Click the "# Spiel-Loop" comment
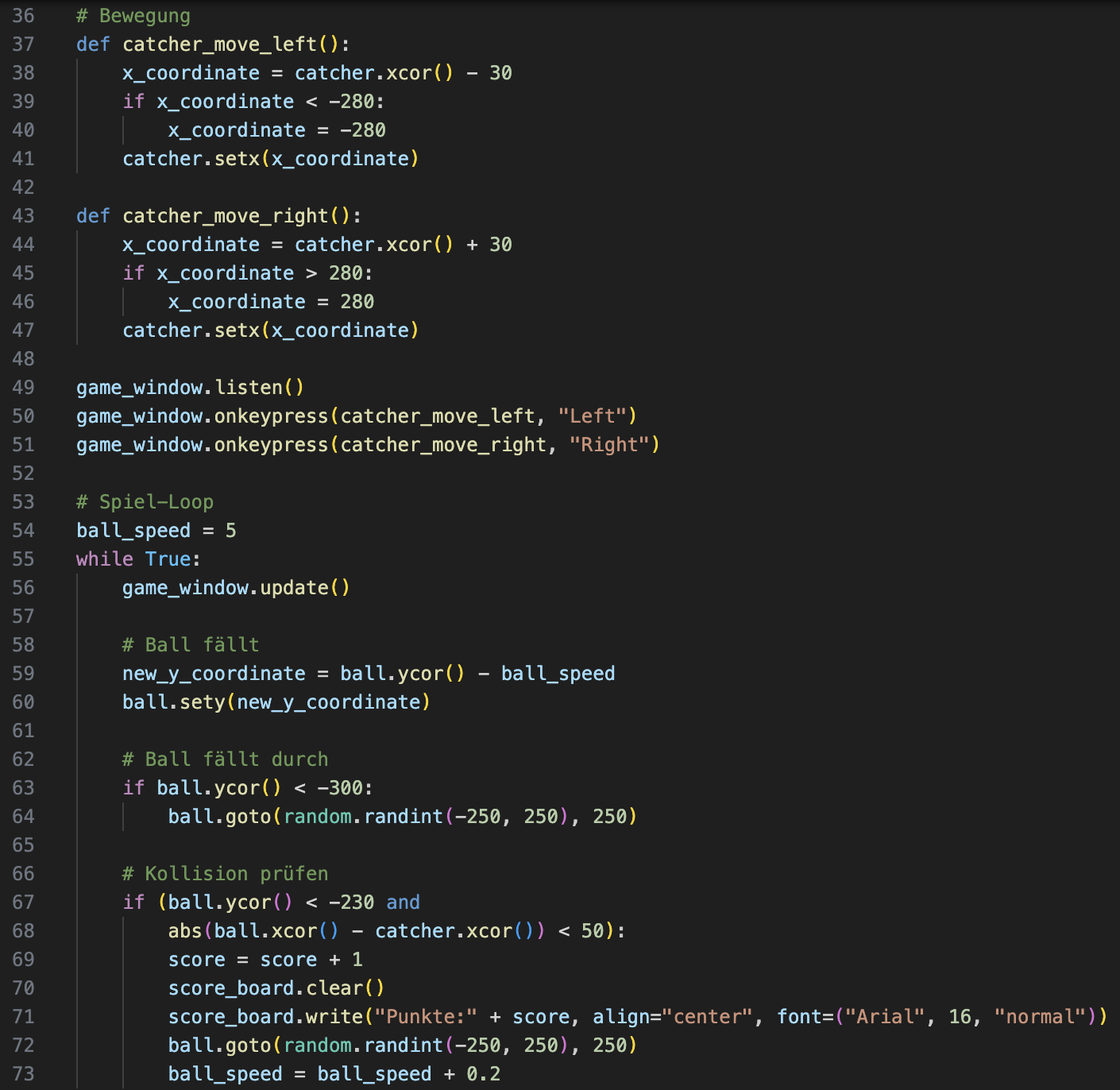The height and width of the screenshot is (1090, 1120). pos(145,502)
